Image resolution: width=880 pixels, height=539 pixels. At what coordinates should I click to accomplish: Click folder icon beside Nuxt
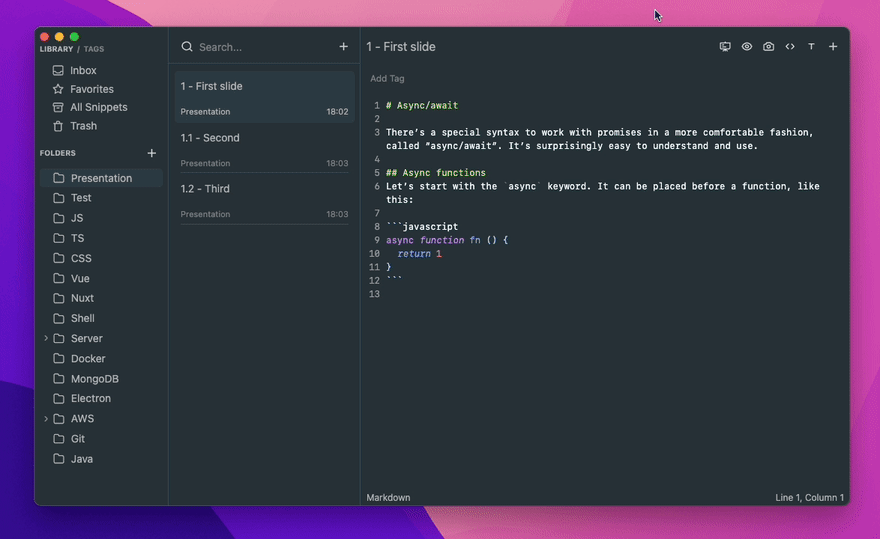58,298
